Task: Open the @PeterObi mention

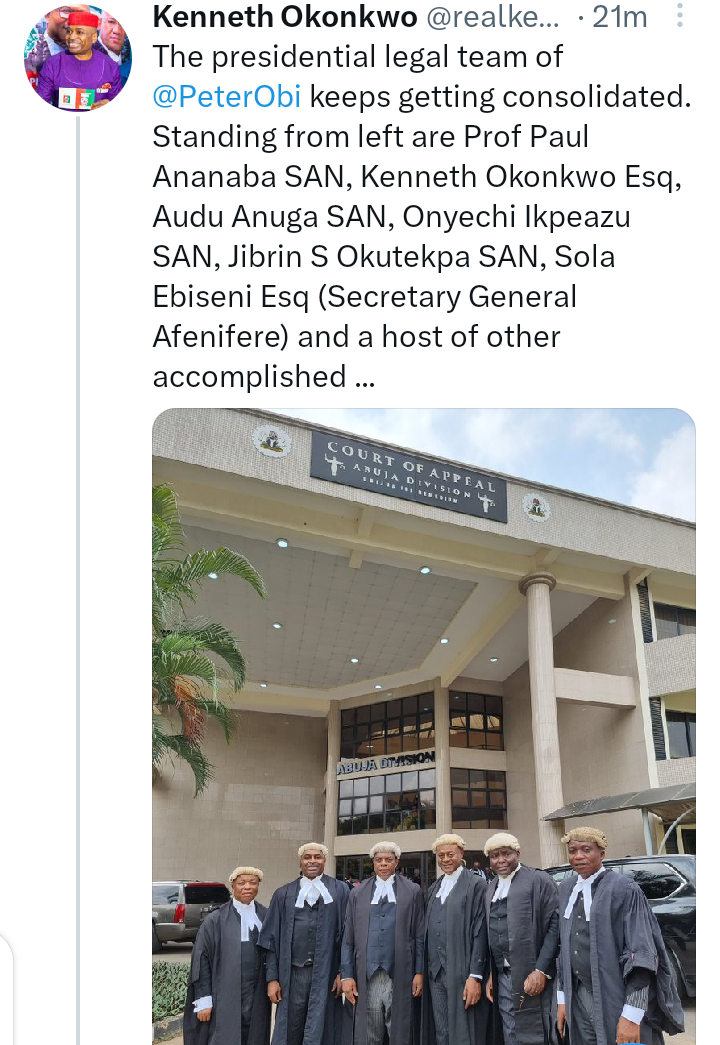Action: point(227,97)
